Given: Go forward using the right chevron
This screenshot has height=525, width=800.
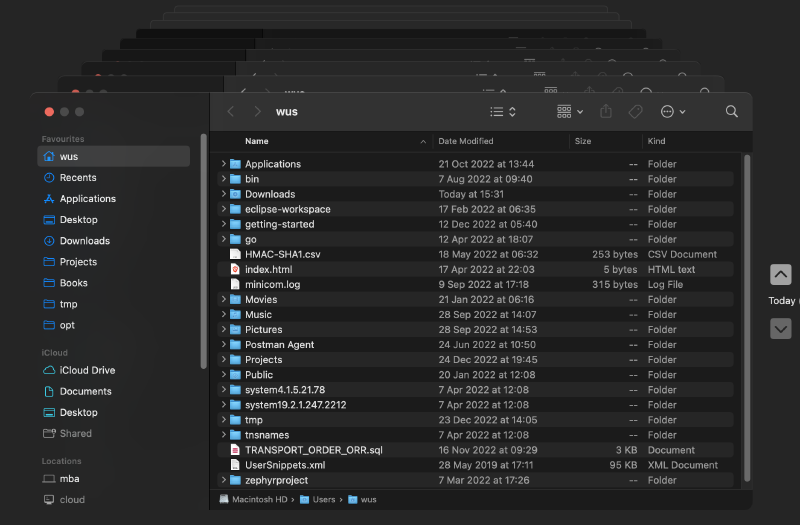Looking at the screenshot, I should (x=257, y=112).
